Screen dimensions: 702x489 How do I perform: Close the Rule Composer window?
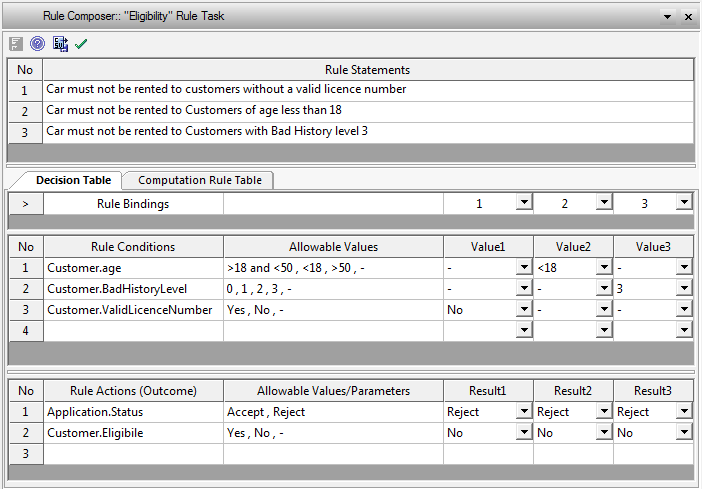(x=688, y=17)
